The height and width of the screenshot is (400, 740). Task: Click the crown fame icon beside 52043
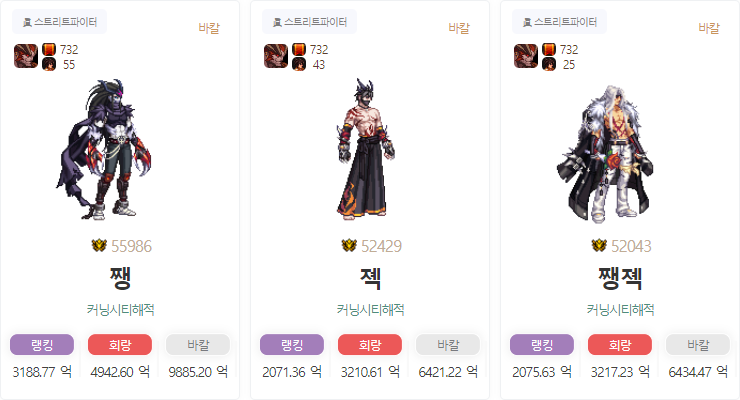(x=599, y=245)
